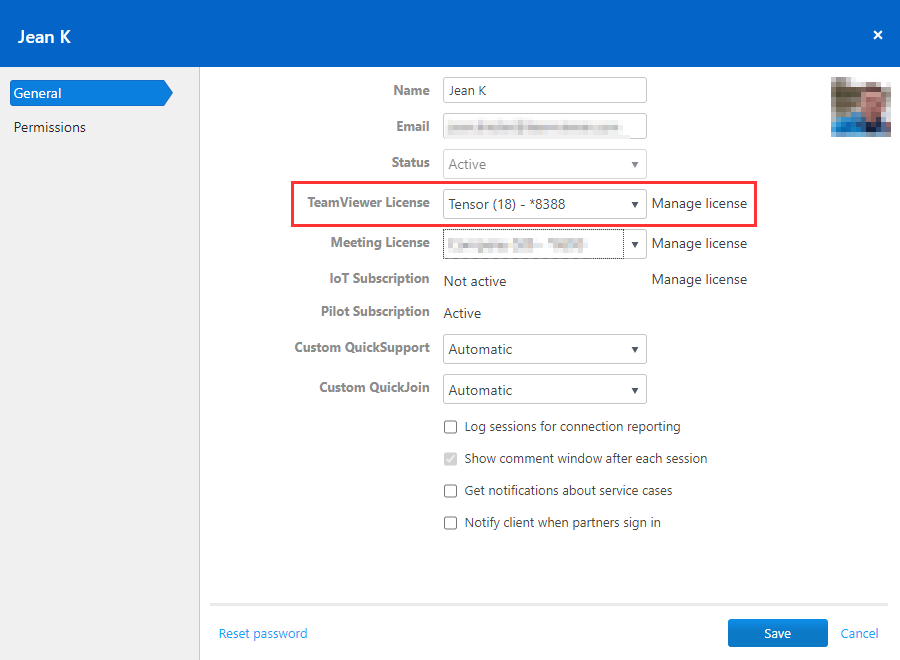Check Notify client when partners sign in

pyautogui.click(x=451, y=523)
